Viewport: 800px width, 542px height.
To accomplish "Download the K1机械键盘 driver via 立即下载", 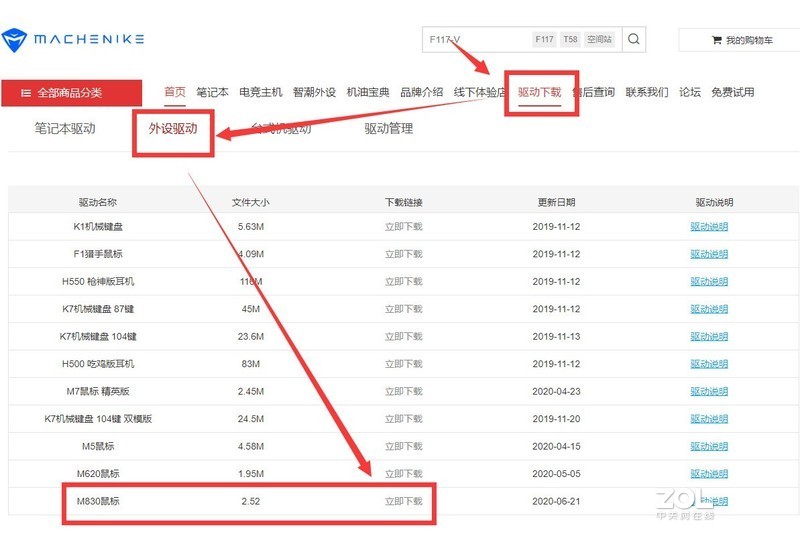I will (x=404, y=227).
